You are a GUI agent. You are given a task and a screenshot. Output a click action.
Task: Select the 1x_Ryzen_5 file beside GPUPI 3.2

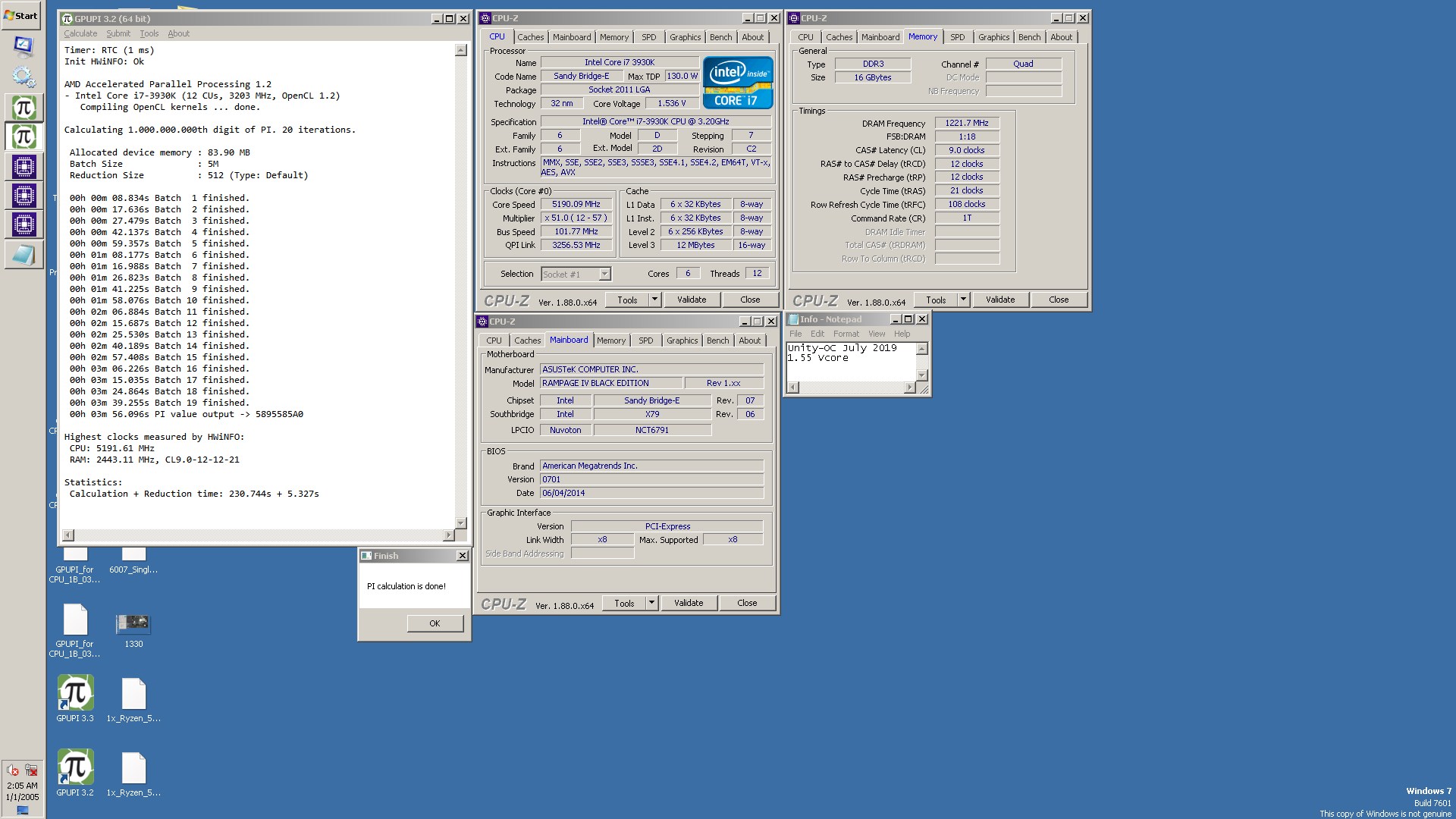[x=133, y=773]
